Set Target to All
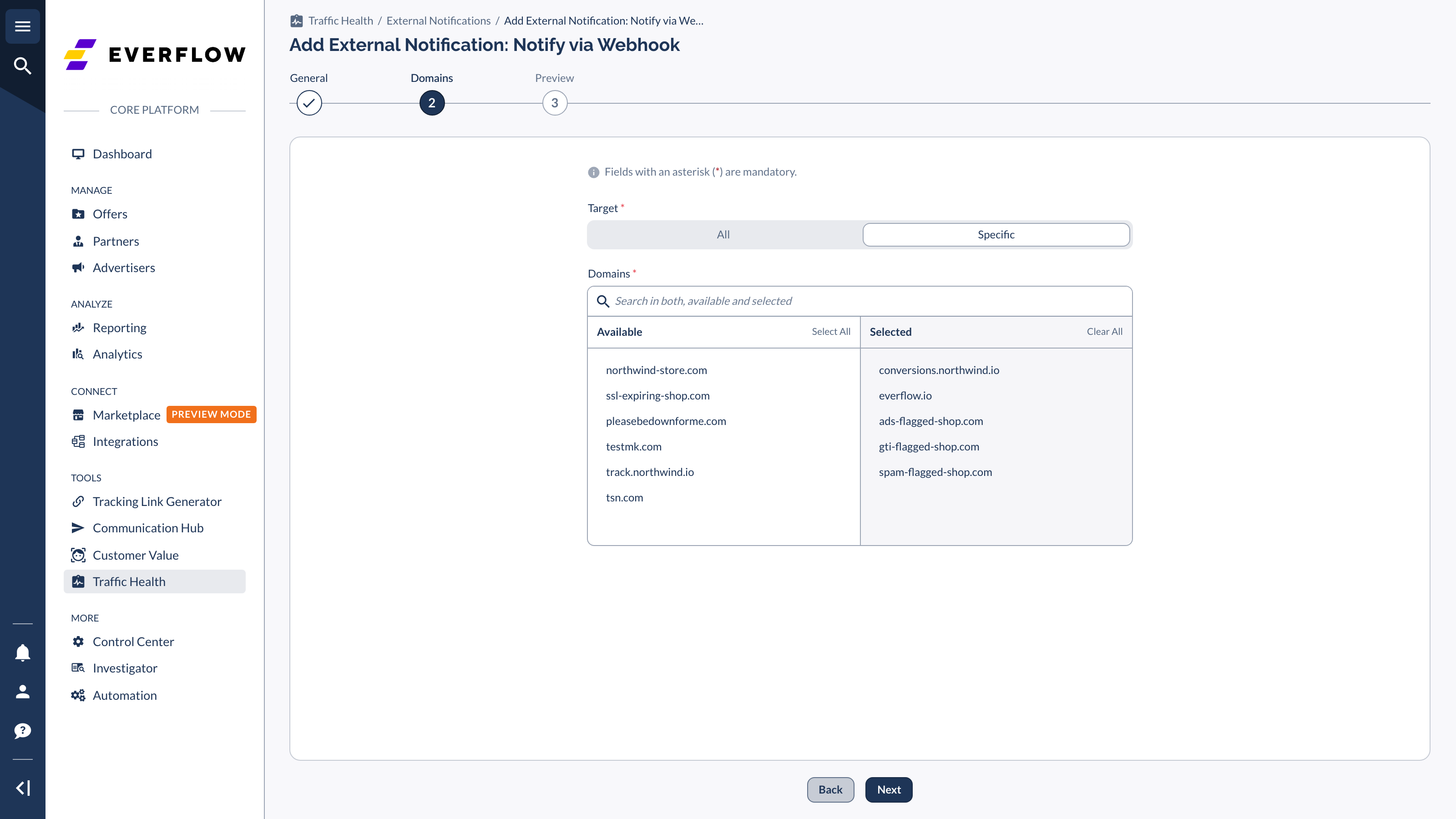Image resolution: width=1456 pixels, height=819 pixels. coord(723,235)
